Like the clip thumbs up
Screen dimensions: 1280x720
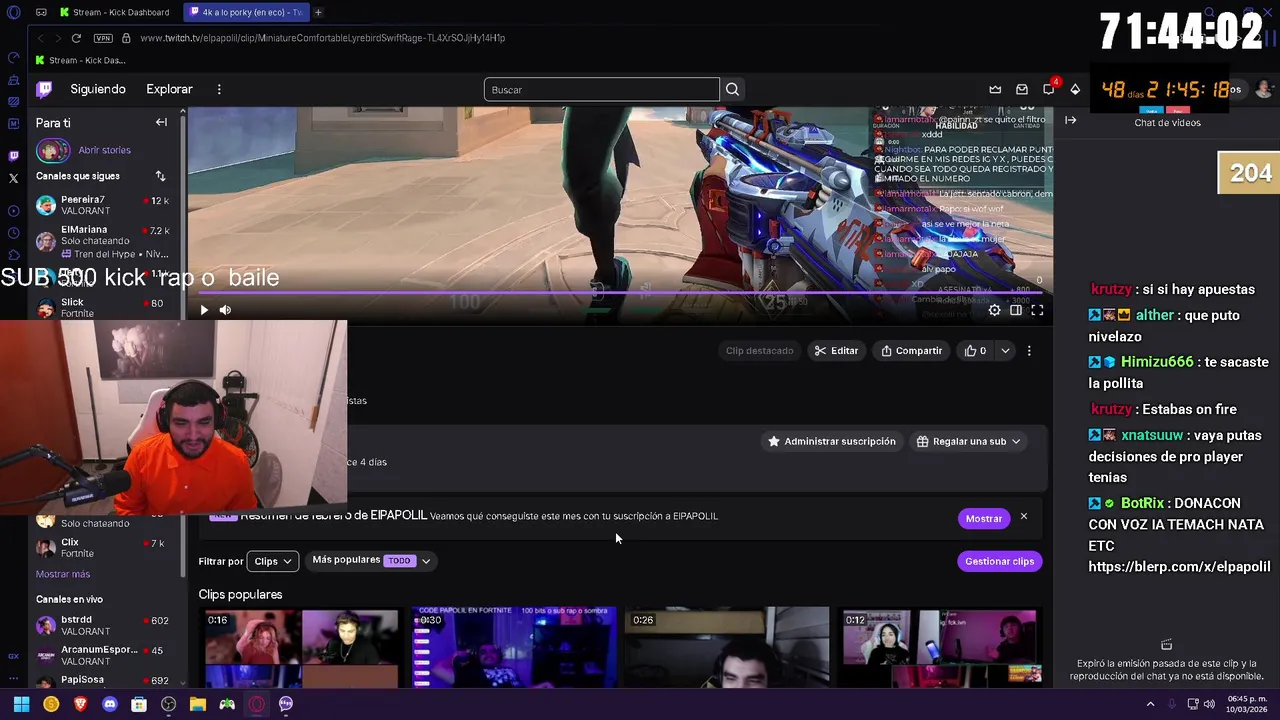[x=975, y=351]
